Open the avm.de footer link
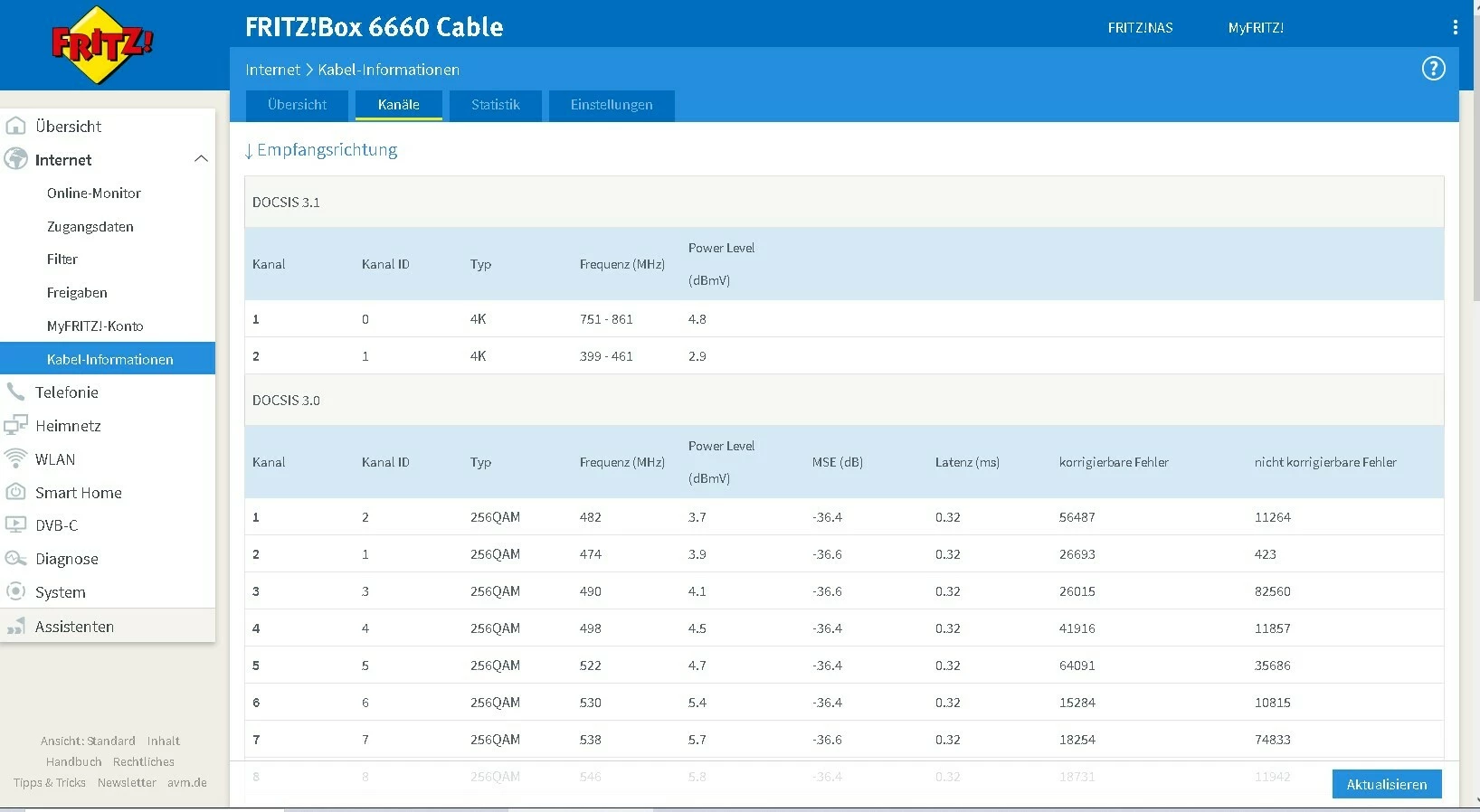1480x812 pixels. coord(187,782)
